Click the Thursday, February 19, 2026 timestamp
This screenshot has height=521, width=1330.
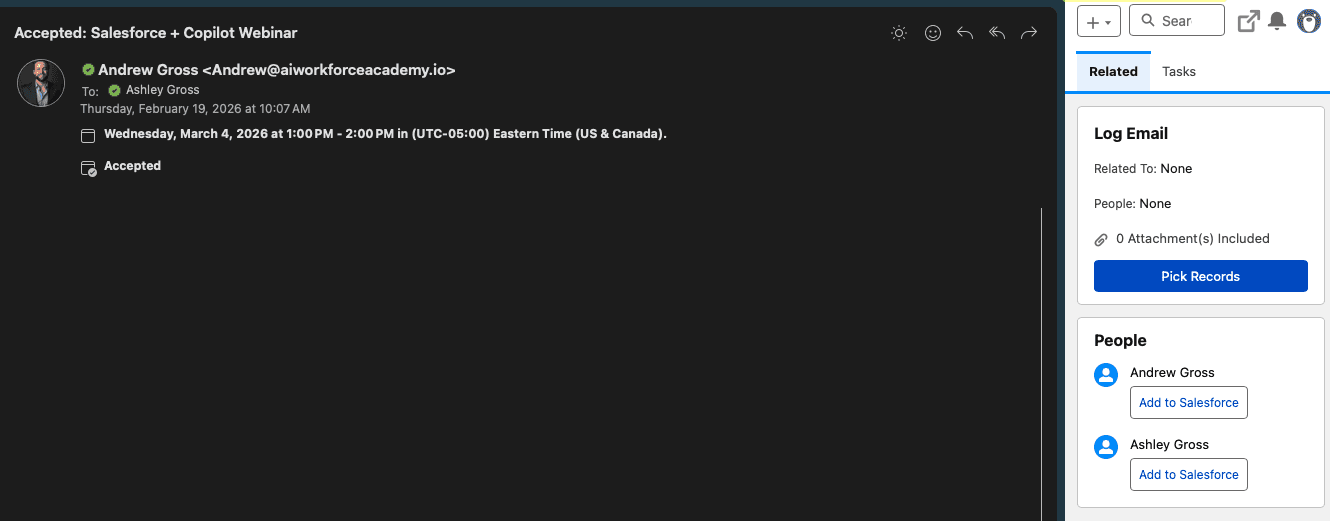[x=195, y=108]
